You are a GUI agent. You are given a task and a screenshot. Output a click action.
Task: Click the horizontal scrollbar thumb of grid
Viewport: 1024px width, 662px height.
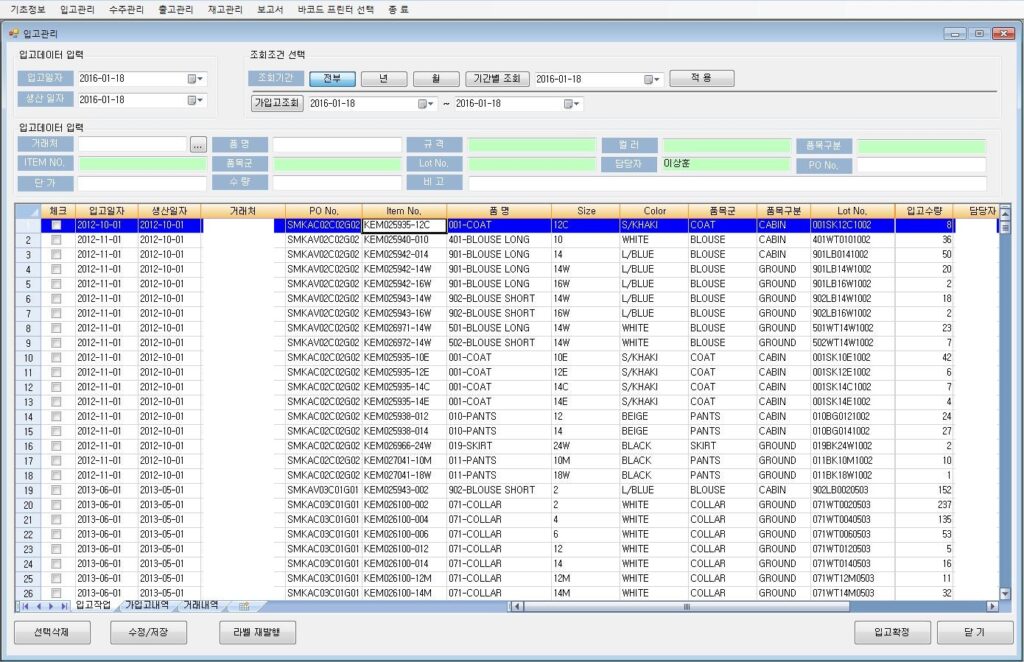click(687, 606)
